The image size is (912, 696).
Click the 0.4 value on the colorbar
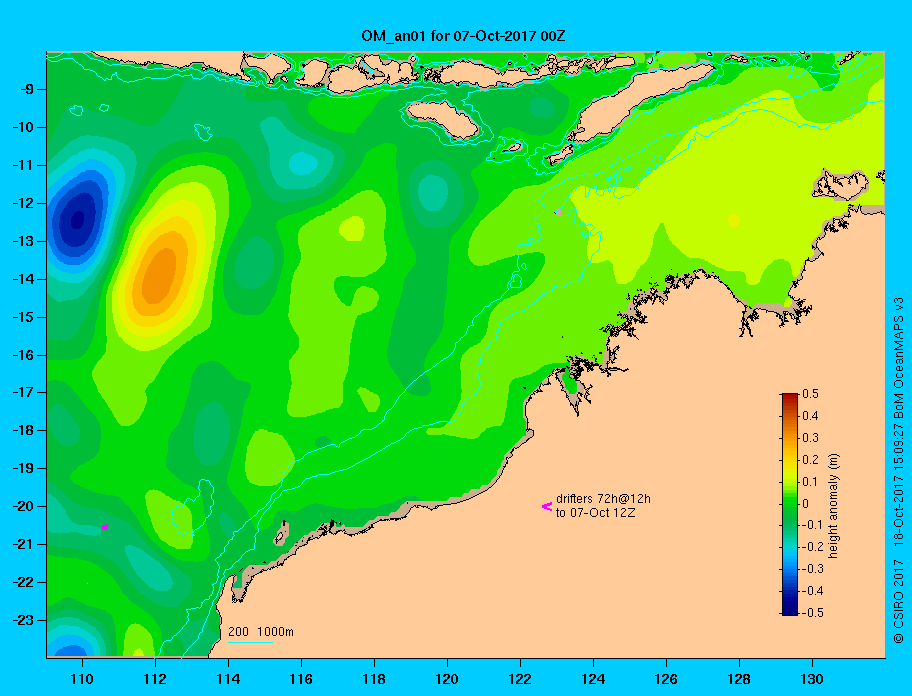tap(810, 416)
